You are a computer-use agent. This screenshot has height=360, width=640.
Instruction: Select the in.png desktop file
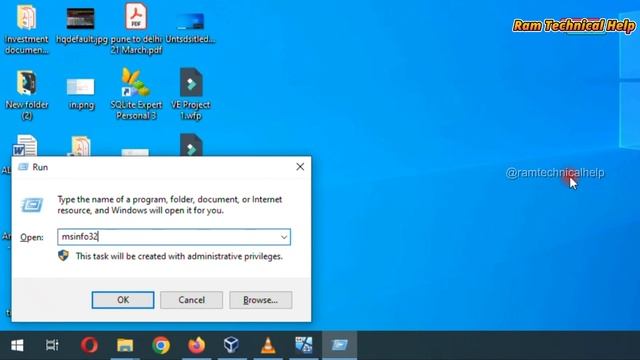tap(81, 93)
